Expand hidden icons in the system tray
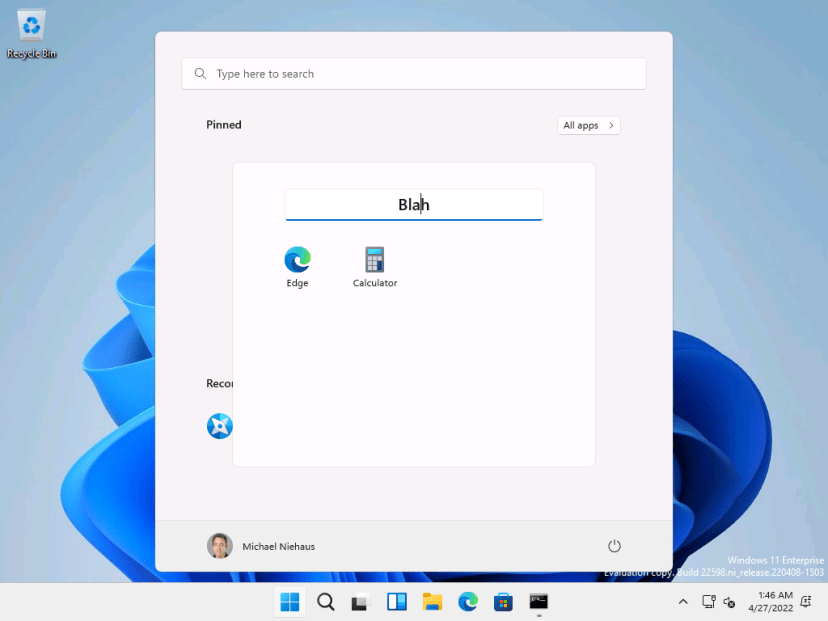828x621 pixels. click(683, 602)
